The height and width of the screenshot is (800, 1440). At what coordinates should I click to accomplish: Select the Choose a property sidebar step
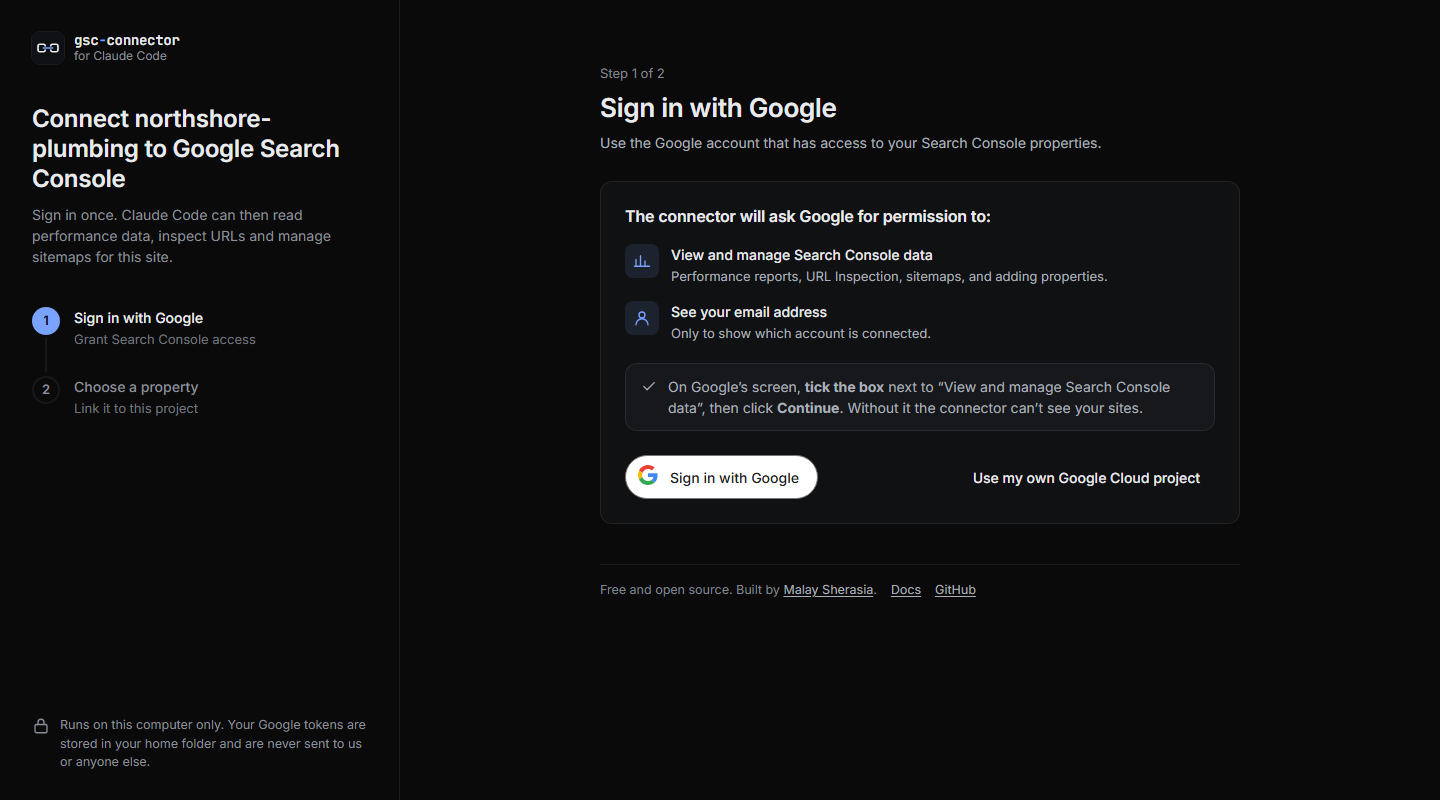(136, 387)
